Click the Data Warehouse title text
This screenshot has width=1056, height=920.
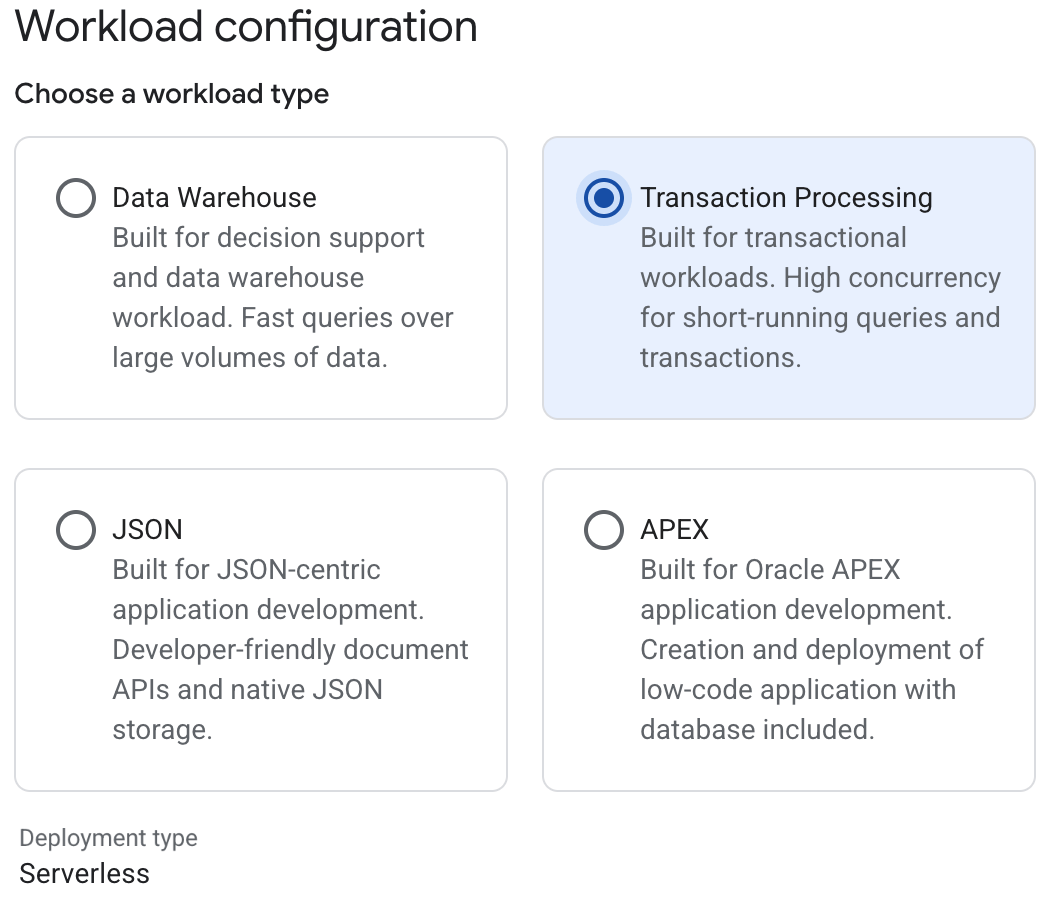click(x=213, y=197)
